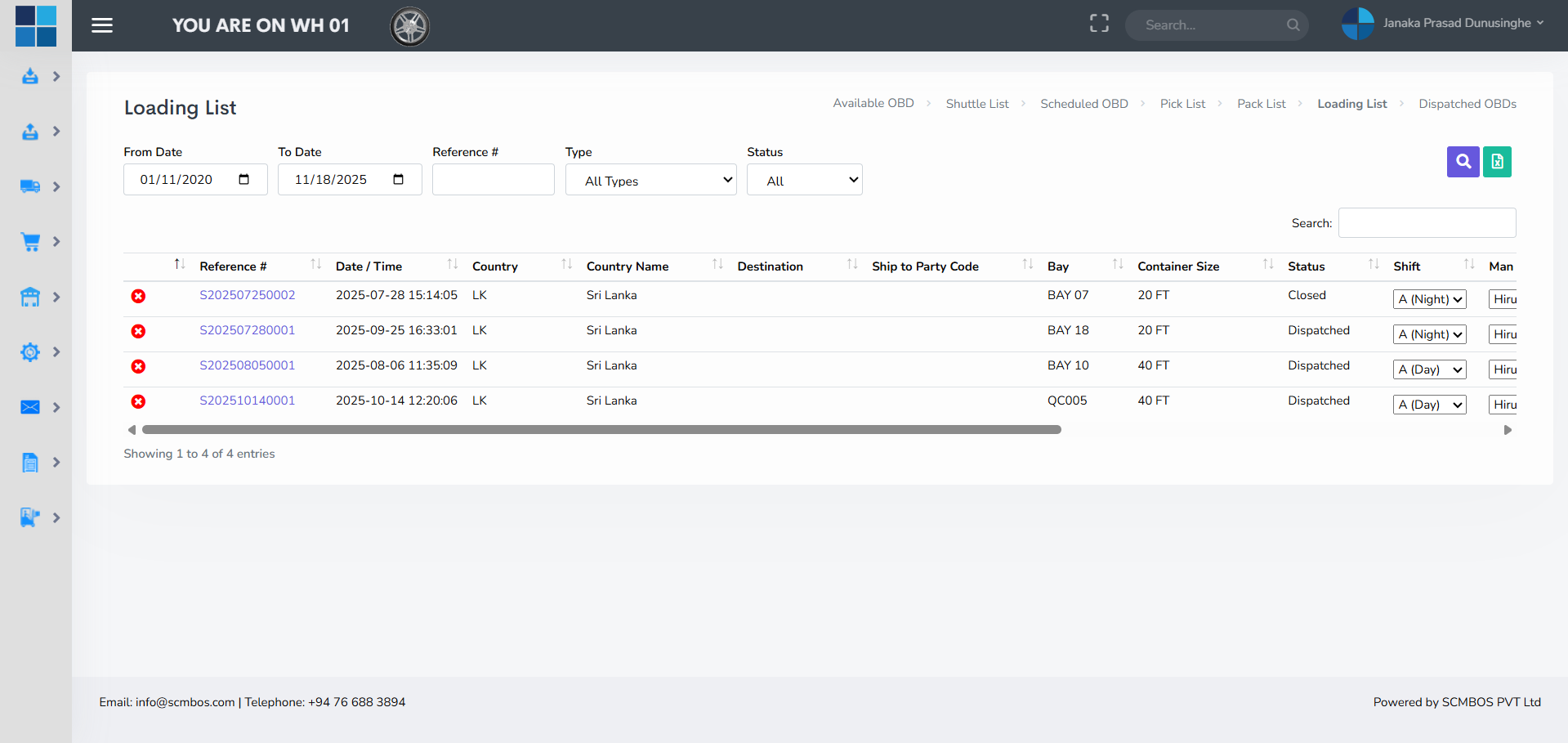Screen dimensions: 1568x743
Task: Open the hamburger menu toggle
Action: [x=102, y=25]
